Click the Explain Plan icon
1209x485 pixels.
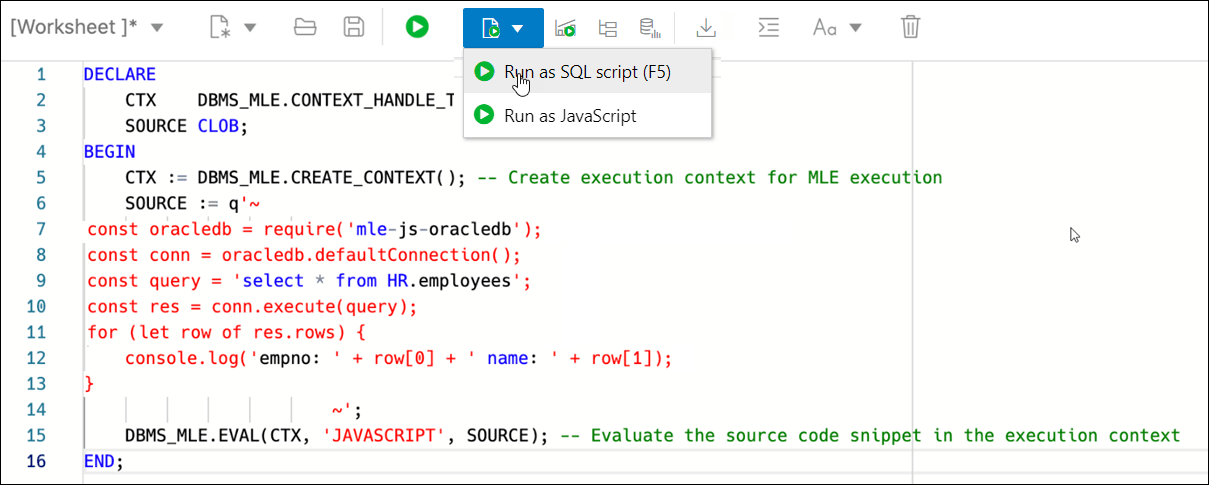tap(607, 28)
